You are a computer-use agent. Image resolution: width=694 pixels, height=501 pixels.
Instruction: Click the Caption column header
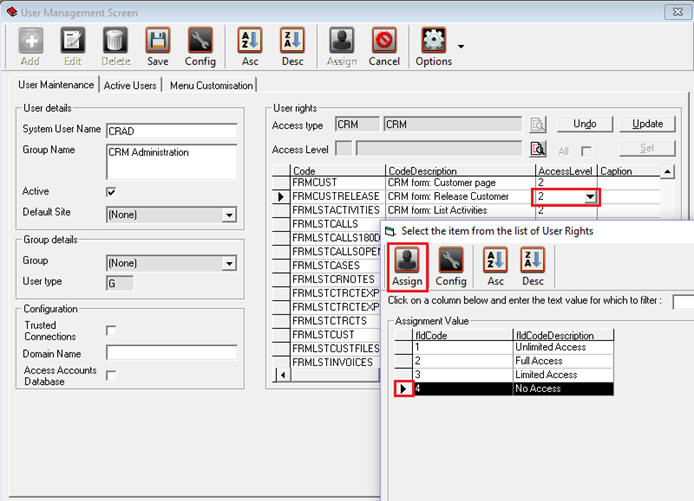tap(628, 170)
